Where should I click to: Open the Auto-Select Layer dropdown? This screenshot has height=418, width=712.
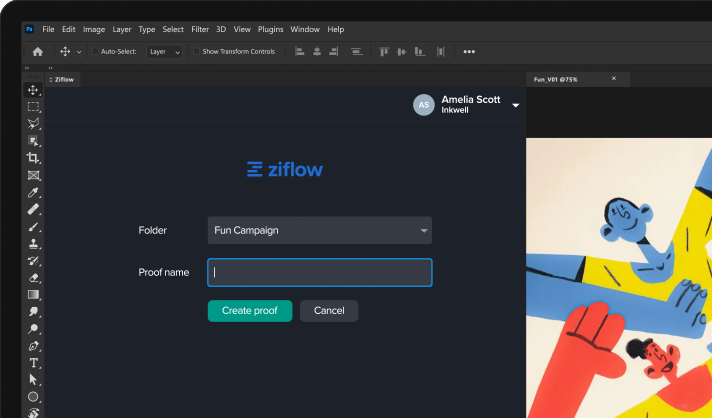[x=165, y=51]
